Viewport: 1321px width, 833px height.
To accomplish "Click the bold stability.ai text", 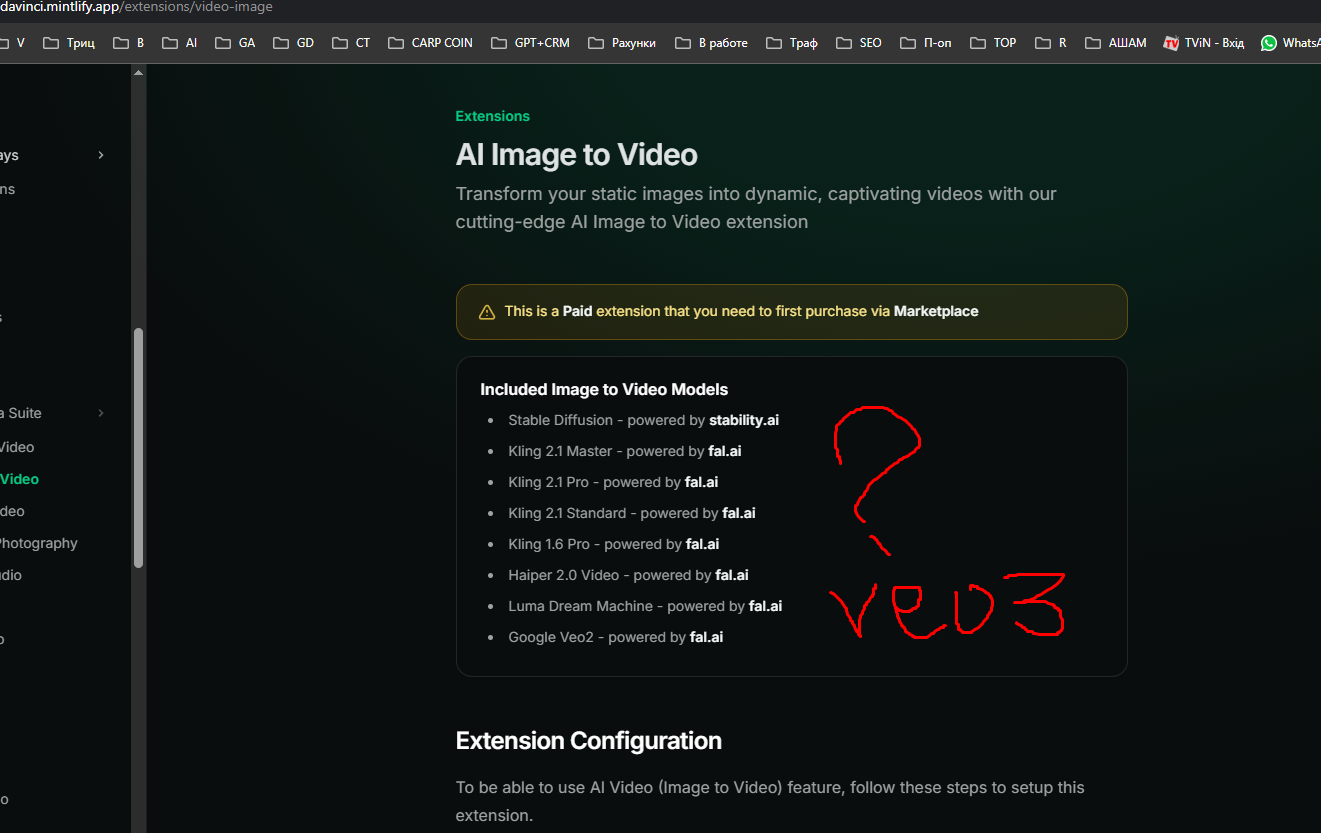I will coord(744,420).
